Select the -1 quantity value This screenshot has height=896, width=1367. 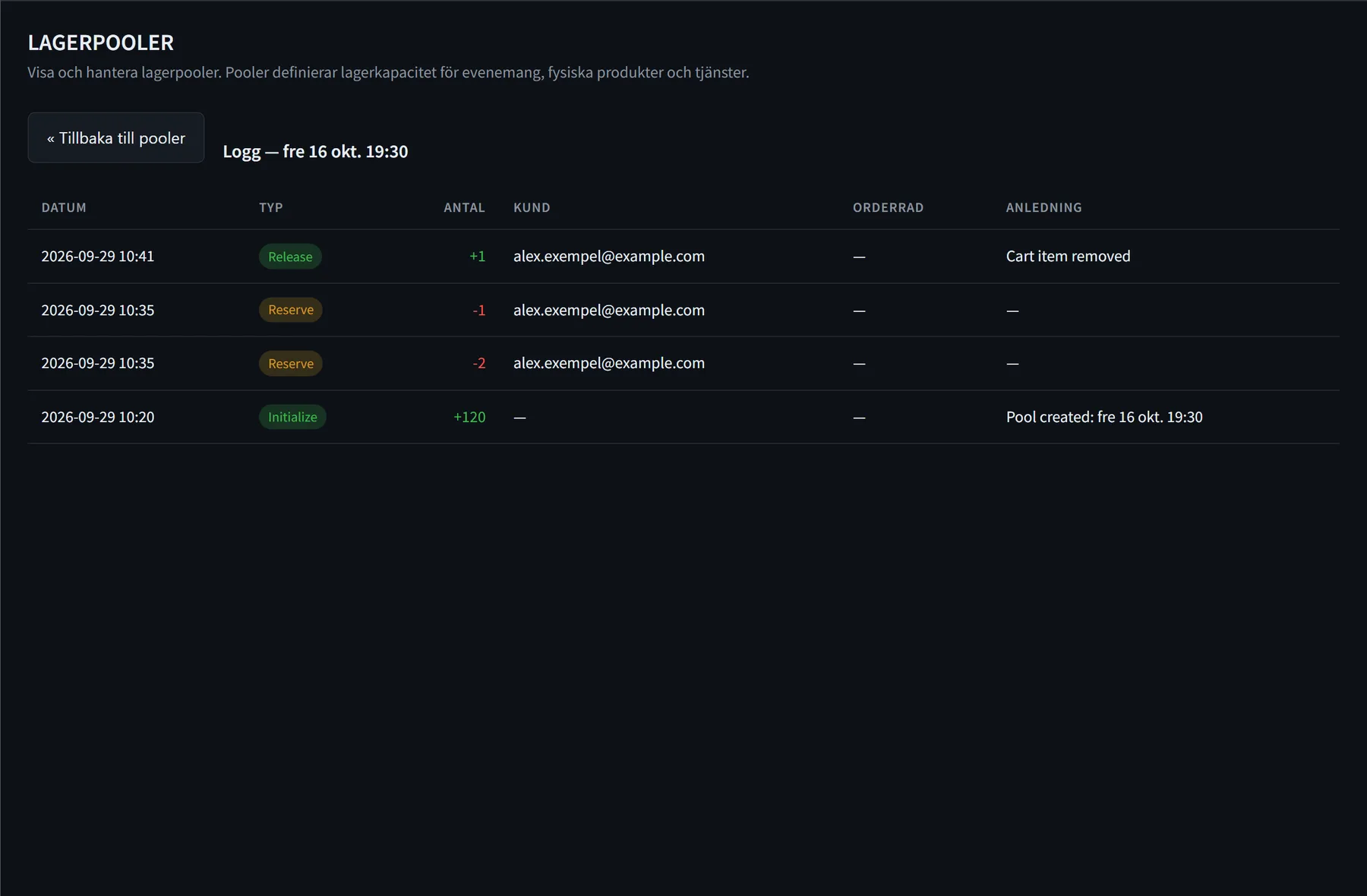478,311
